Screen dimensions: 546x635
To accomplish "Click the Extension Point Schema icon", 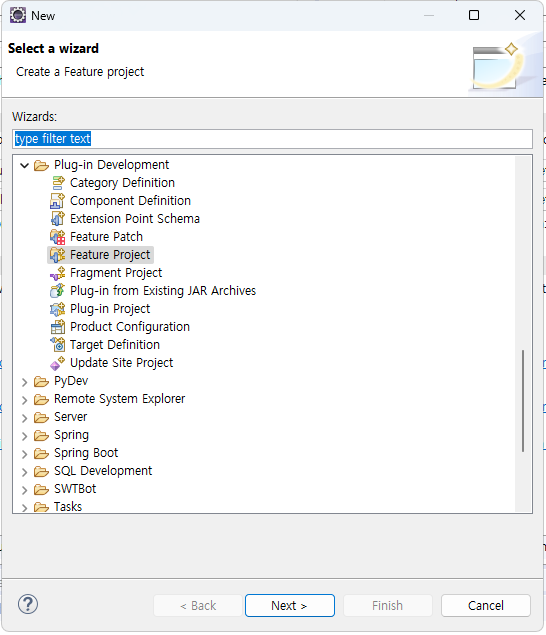I will click(x=58, y=219).
